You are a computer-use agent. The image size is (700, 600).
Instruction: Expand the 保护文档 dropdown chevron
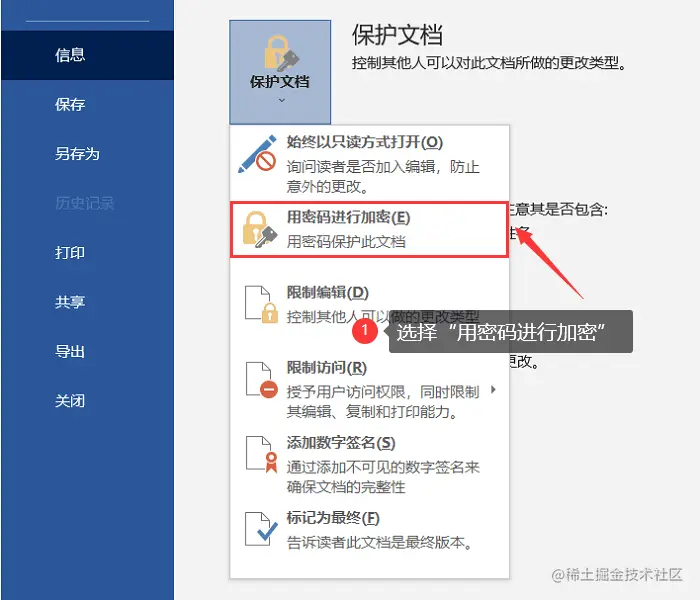(x=282, y=100)
